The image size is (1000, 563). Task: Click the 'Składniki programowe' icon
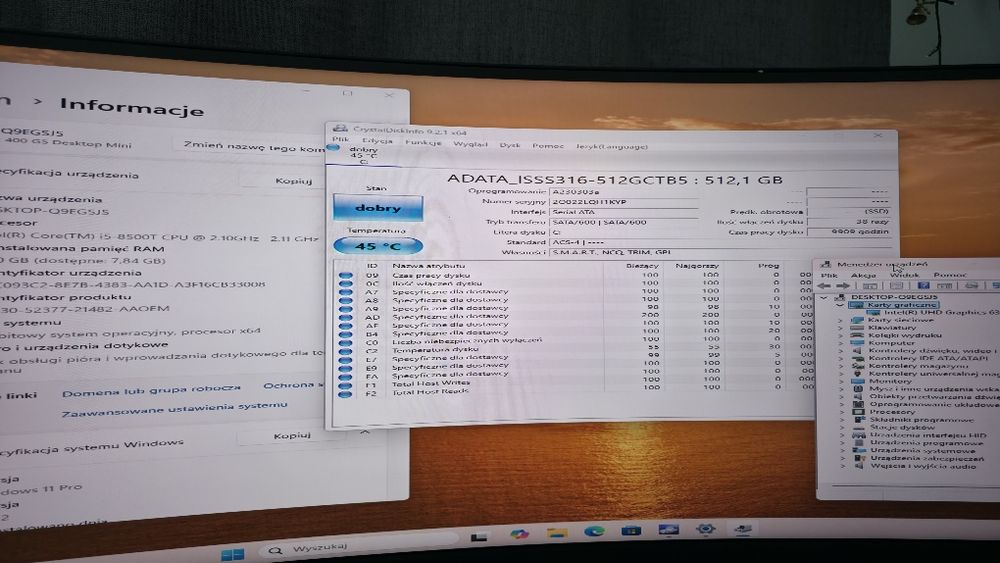pos(858,420)
